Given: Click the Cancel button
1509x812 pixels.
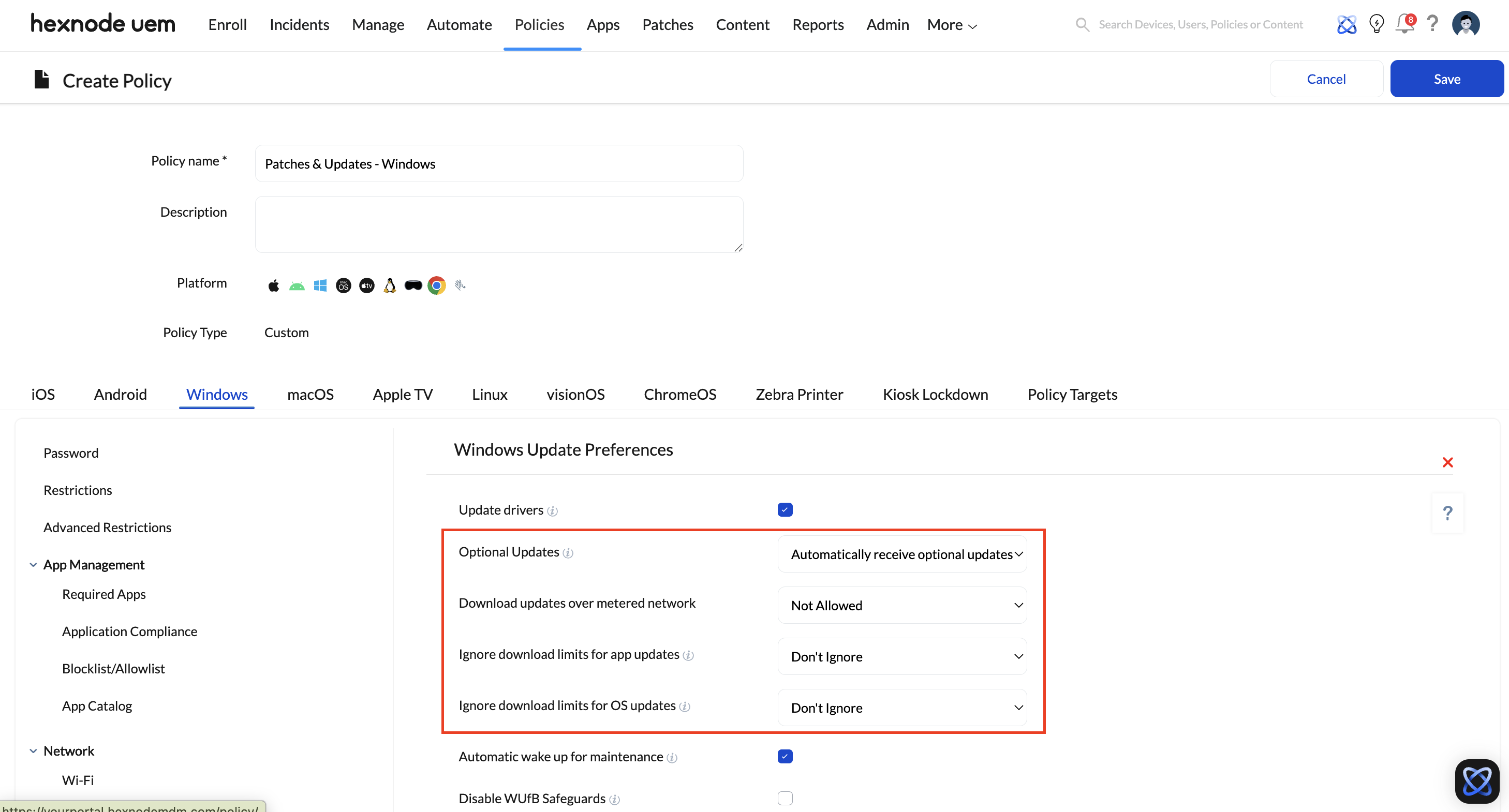Looking at the screenshot, I should tap(1326, 79).
